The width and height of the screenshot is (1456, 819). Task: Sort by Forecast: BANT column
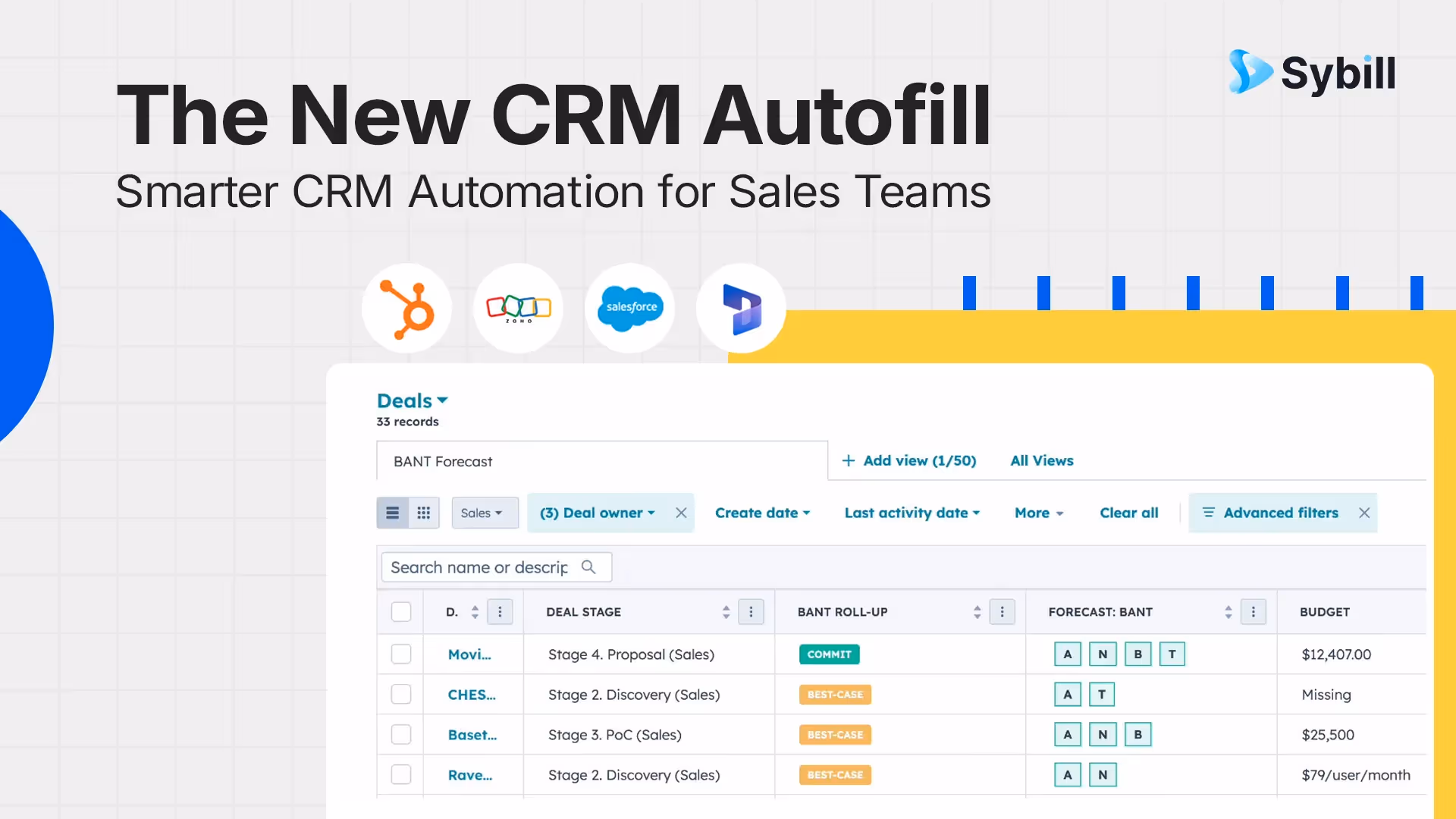[x=1228, y=612]
